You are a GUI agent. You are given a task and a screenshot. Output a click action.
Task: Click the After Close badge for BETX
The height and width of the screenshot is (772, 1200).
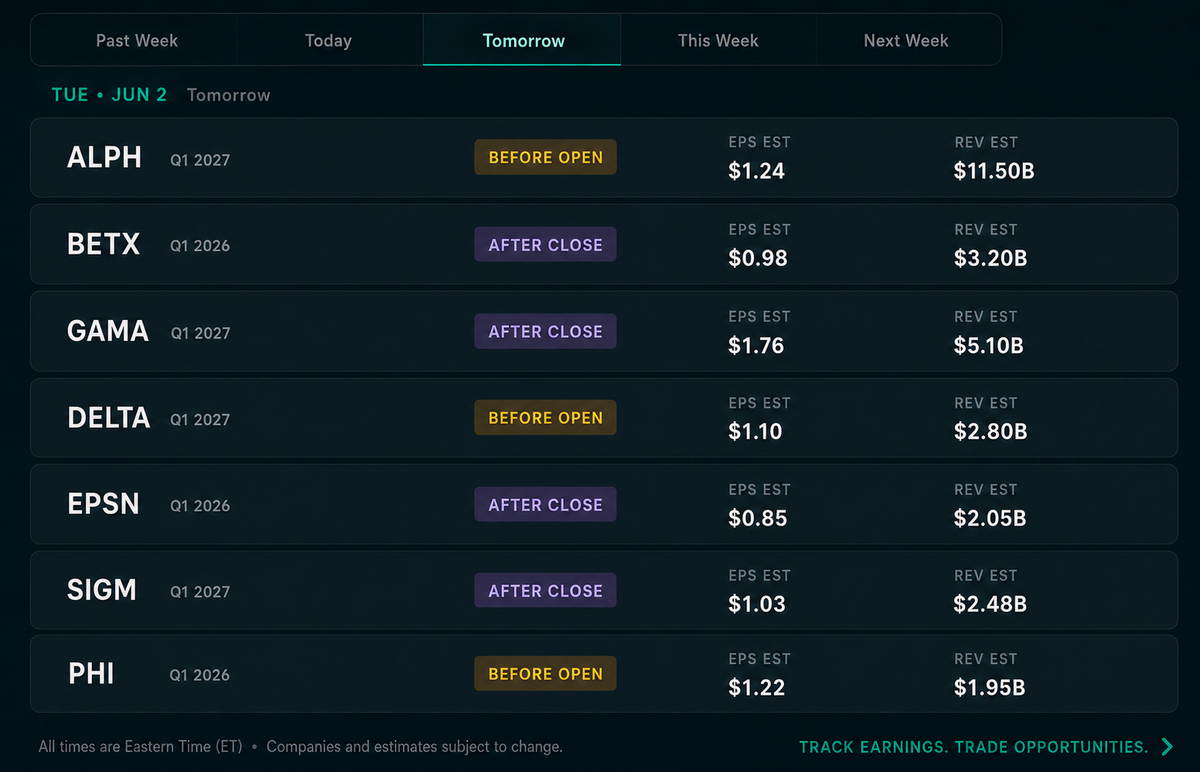click(x=545, y=244)
